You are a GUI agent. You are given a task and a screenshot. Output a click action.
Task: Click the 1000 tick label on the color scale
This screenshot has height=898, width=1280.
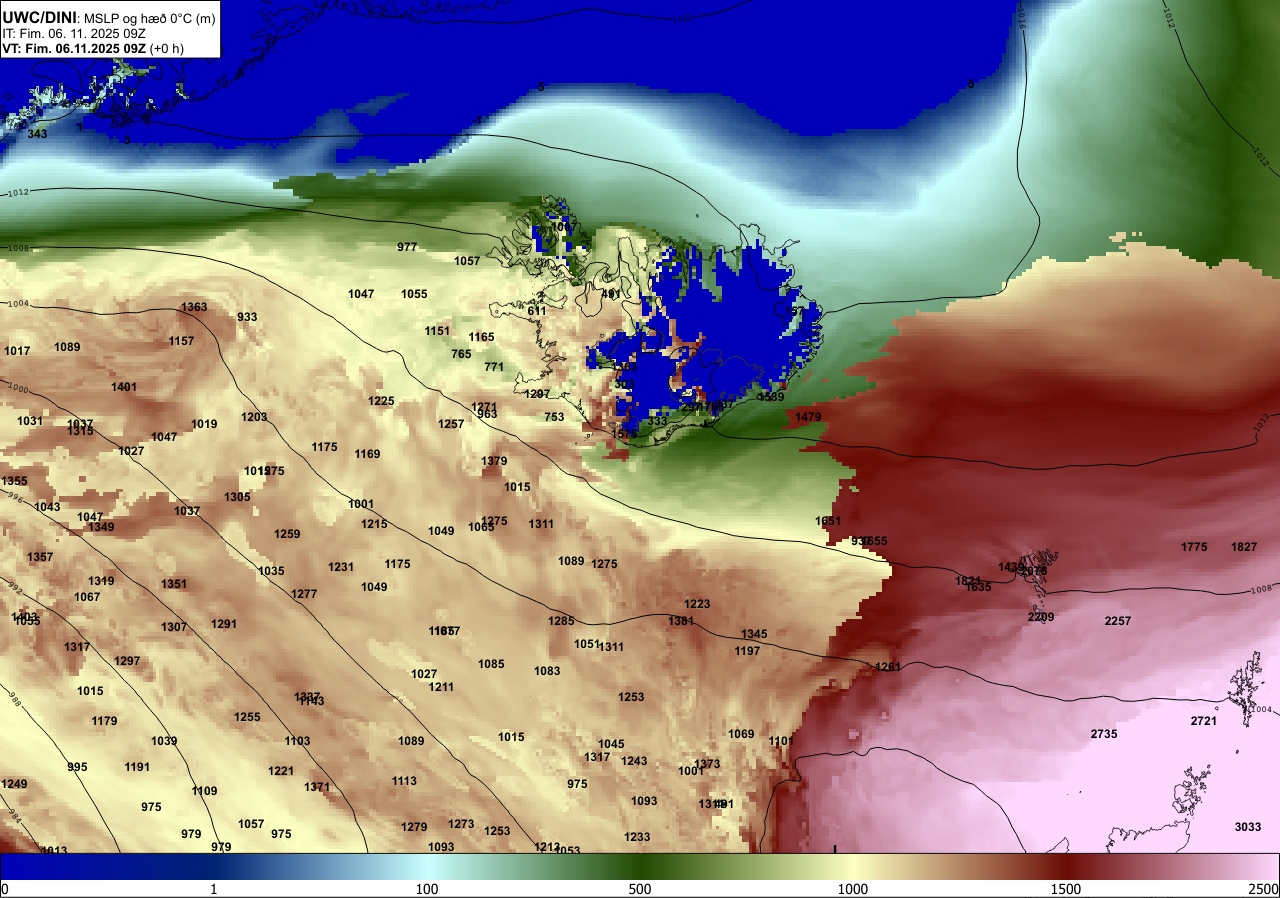pos(853,889)
